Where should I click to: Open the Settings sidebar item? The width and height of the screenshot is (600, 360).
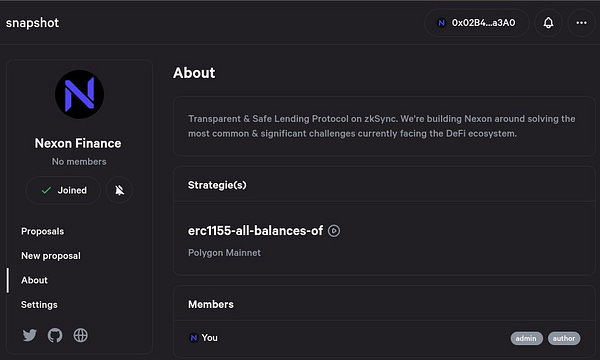39,305
